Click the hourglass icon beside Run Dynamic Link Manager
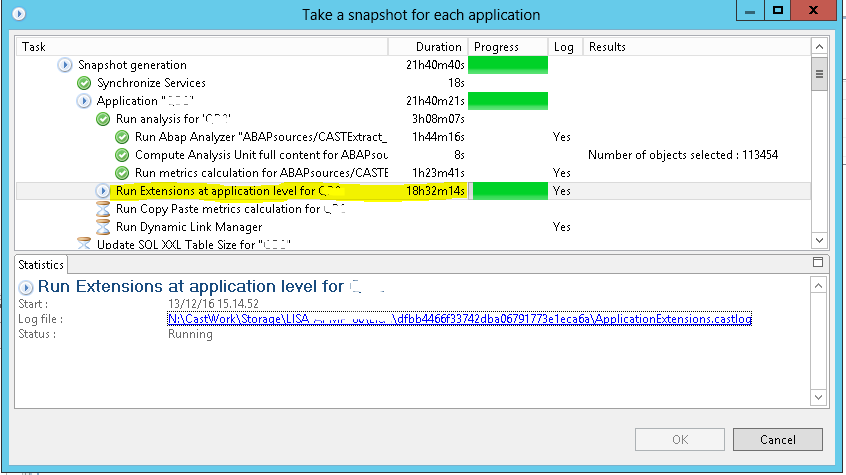The image size is (846, 475). point(103,227)
